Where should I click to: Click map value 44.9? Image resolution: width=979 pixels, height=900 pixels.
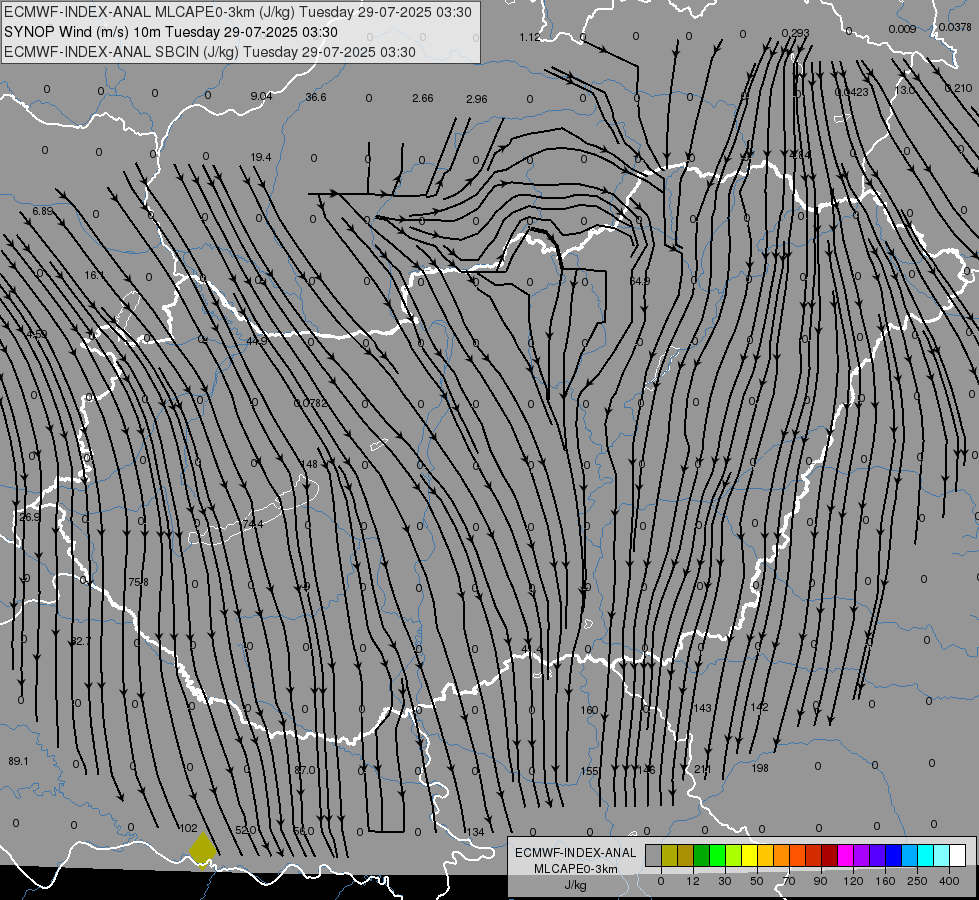pyautogui.click(x=257, y=341)
